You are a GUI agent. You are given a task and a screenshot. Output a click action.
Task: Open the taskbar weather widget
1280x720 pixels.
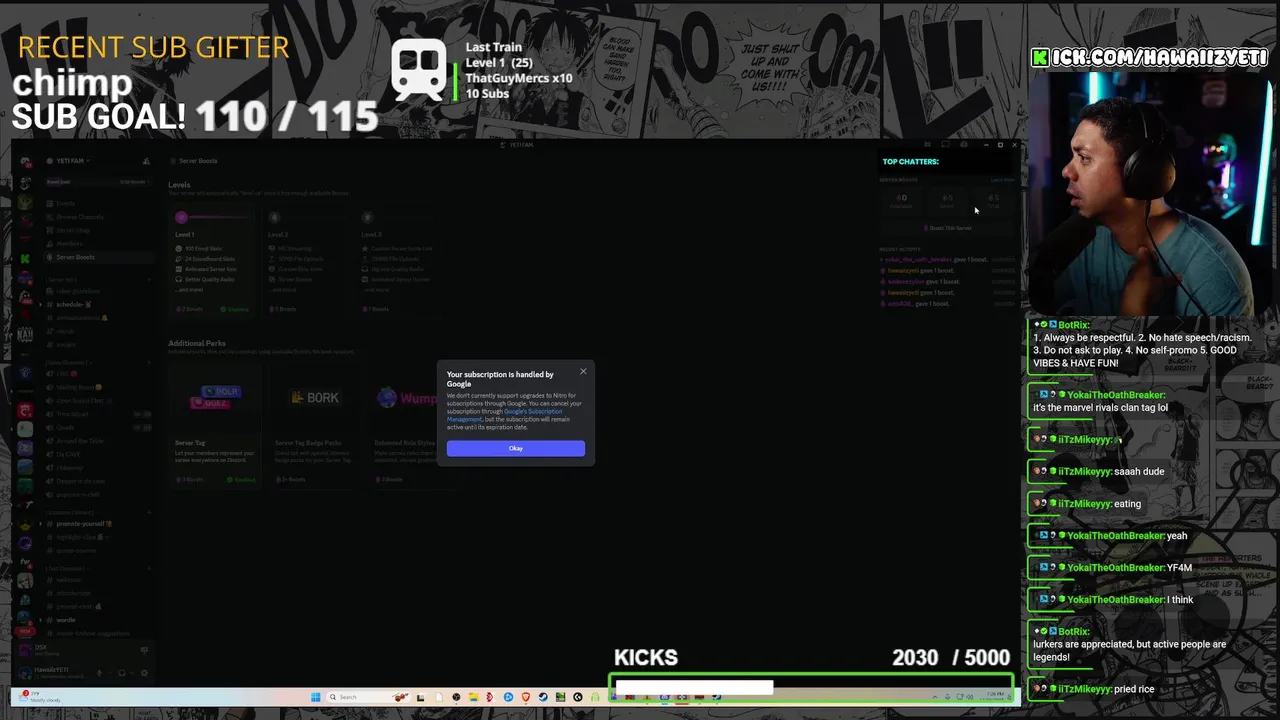coord(38,696)
